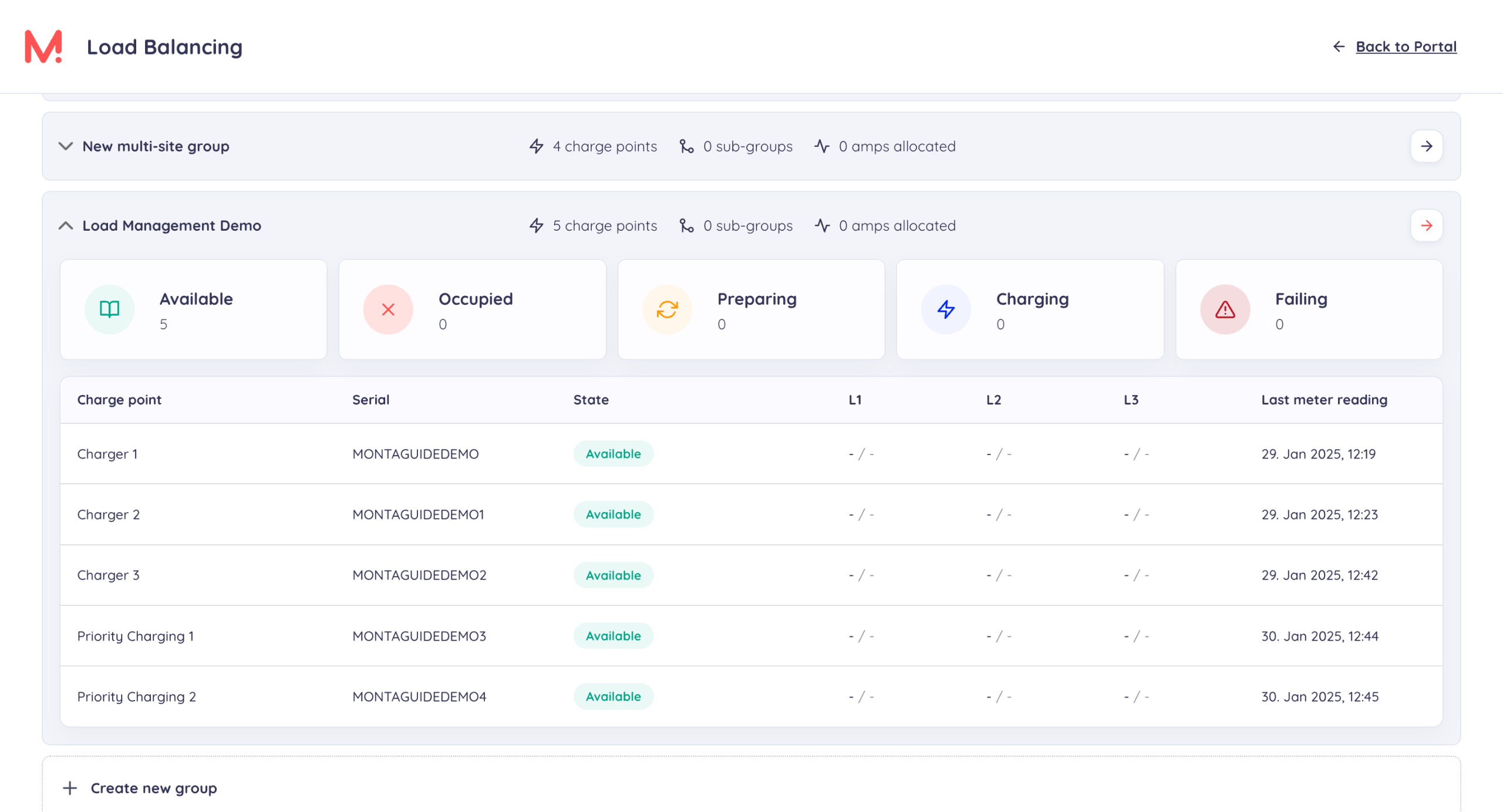Image resolution: width=1503 pixels, height=812 pixels.
Task: Click Create new group
Action: point(153,788)
